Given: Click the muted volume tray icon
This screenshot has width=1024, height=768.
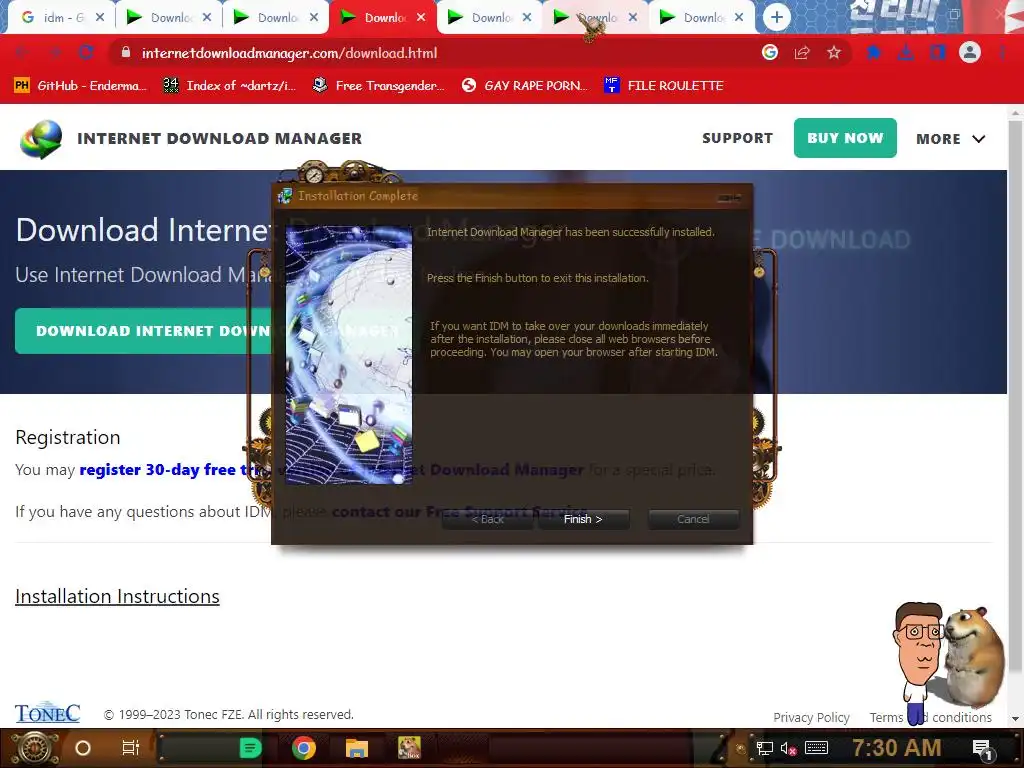Looking at the screenshot, I should [x=788, y=748].
